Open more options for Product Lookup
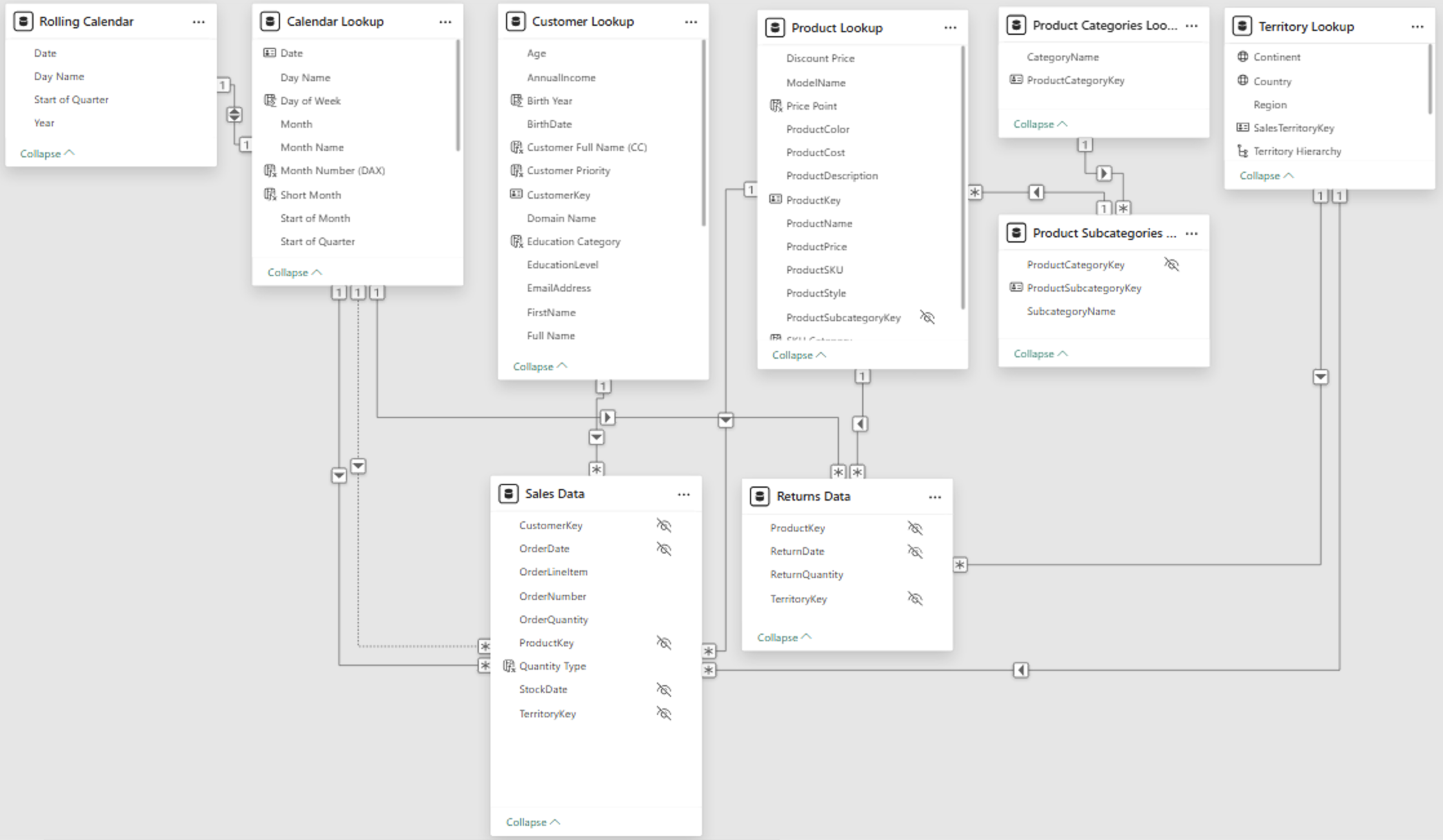This screenshot has width=1443, height=840. coord(950,28)
